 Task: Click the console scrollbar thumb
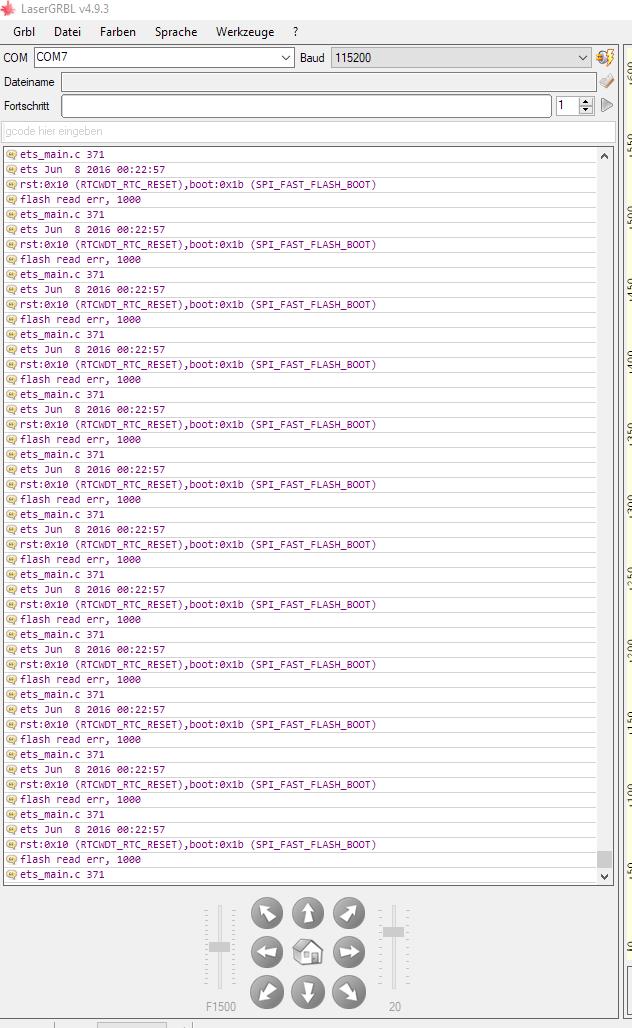[604, 859]
